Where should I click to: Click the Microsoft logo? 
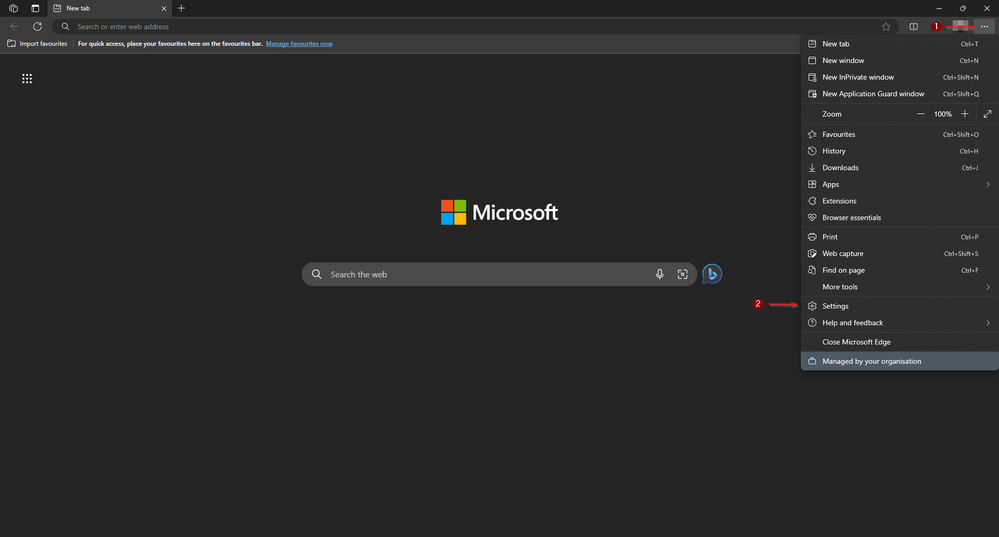[x=499, y=212]
